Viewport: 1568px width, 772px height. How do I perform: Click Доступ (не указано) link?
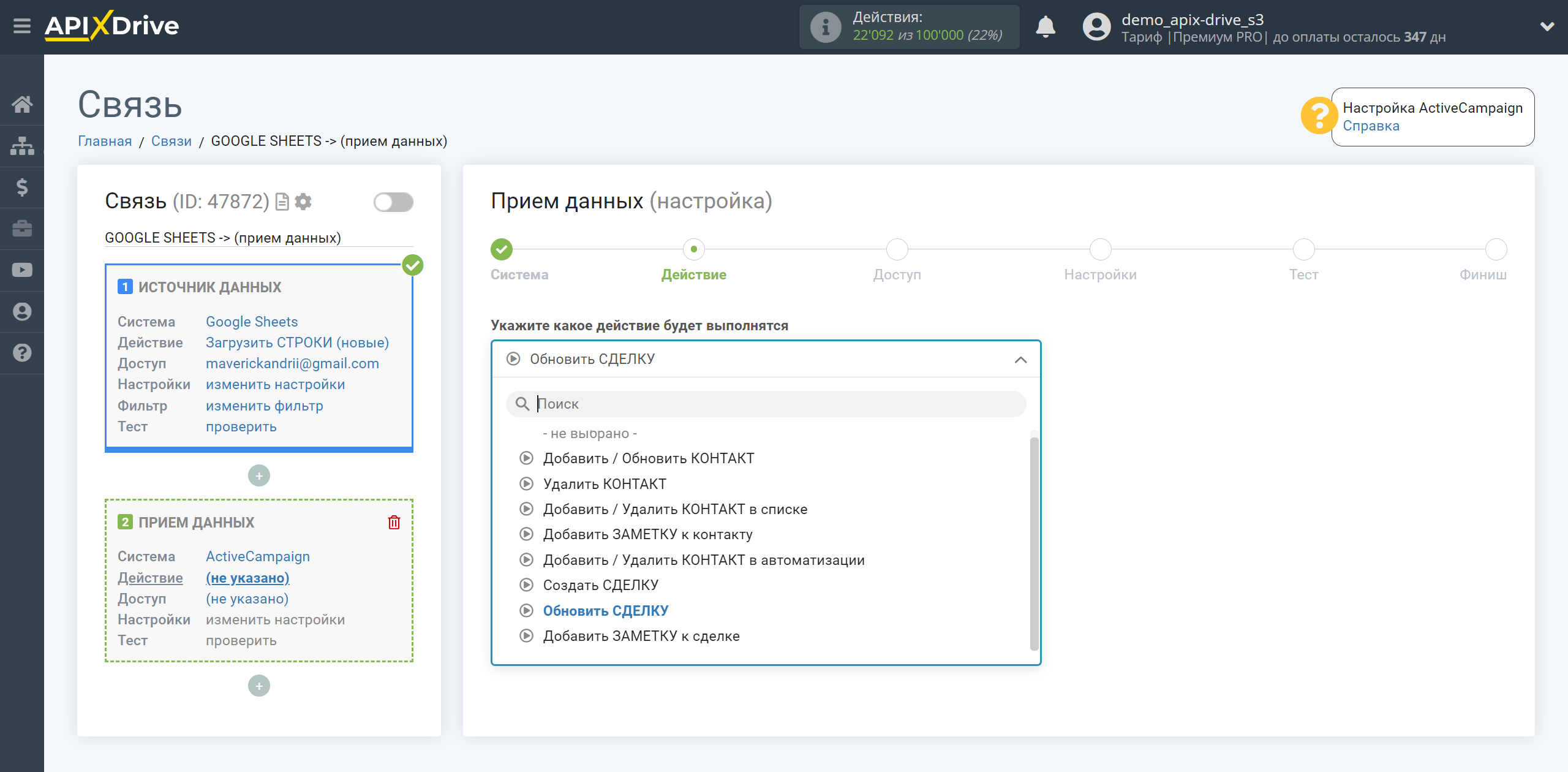(x=247, y=599)
